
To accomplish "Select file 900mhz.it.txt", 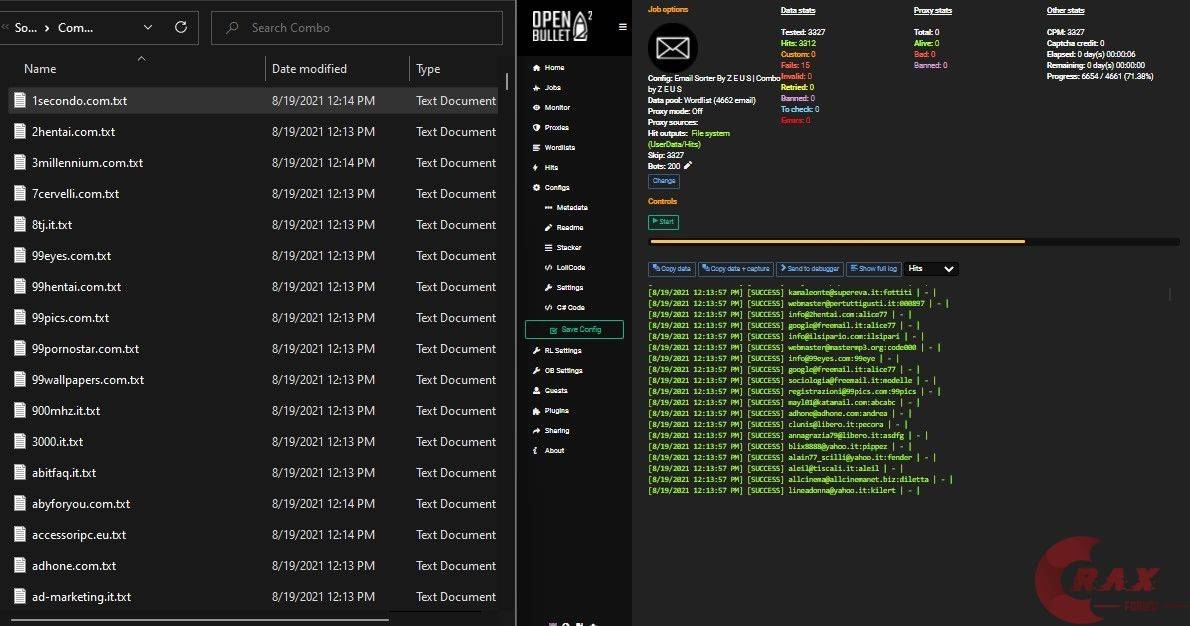I will coord(253,411).
